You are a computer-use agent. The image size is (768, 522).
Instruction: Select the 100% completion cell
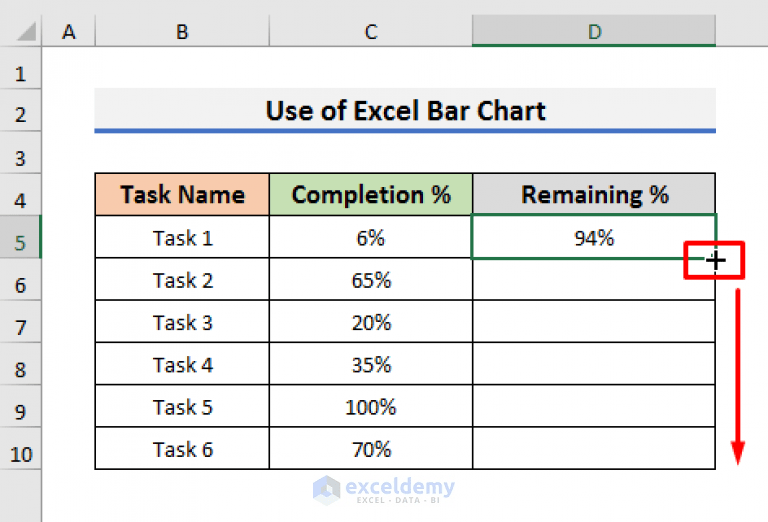[x=371, y=406]
